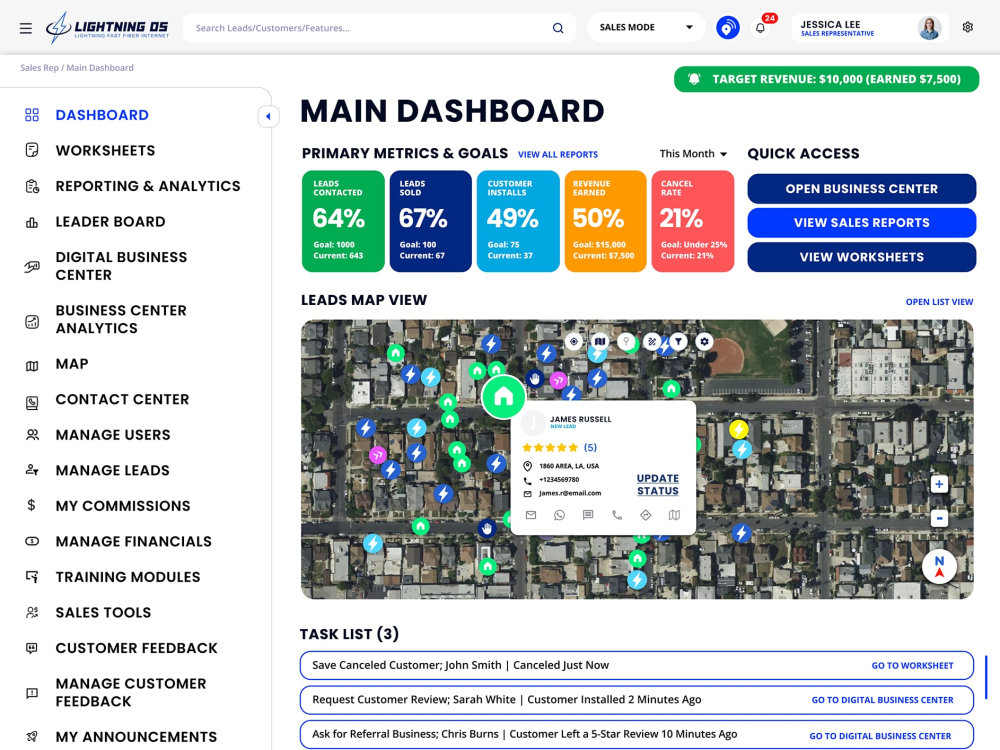Open notifications bell with 24 badge

pyautogui.click(x=760, y=27)
